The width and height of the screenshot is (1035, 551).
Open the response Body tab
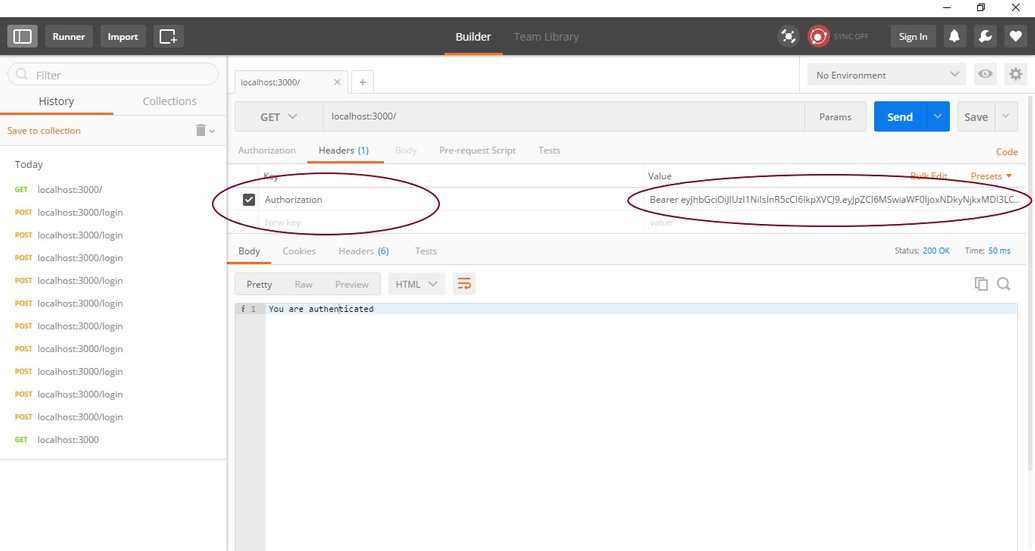(249, 251)
